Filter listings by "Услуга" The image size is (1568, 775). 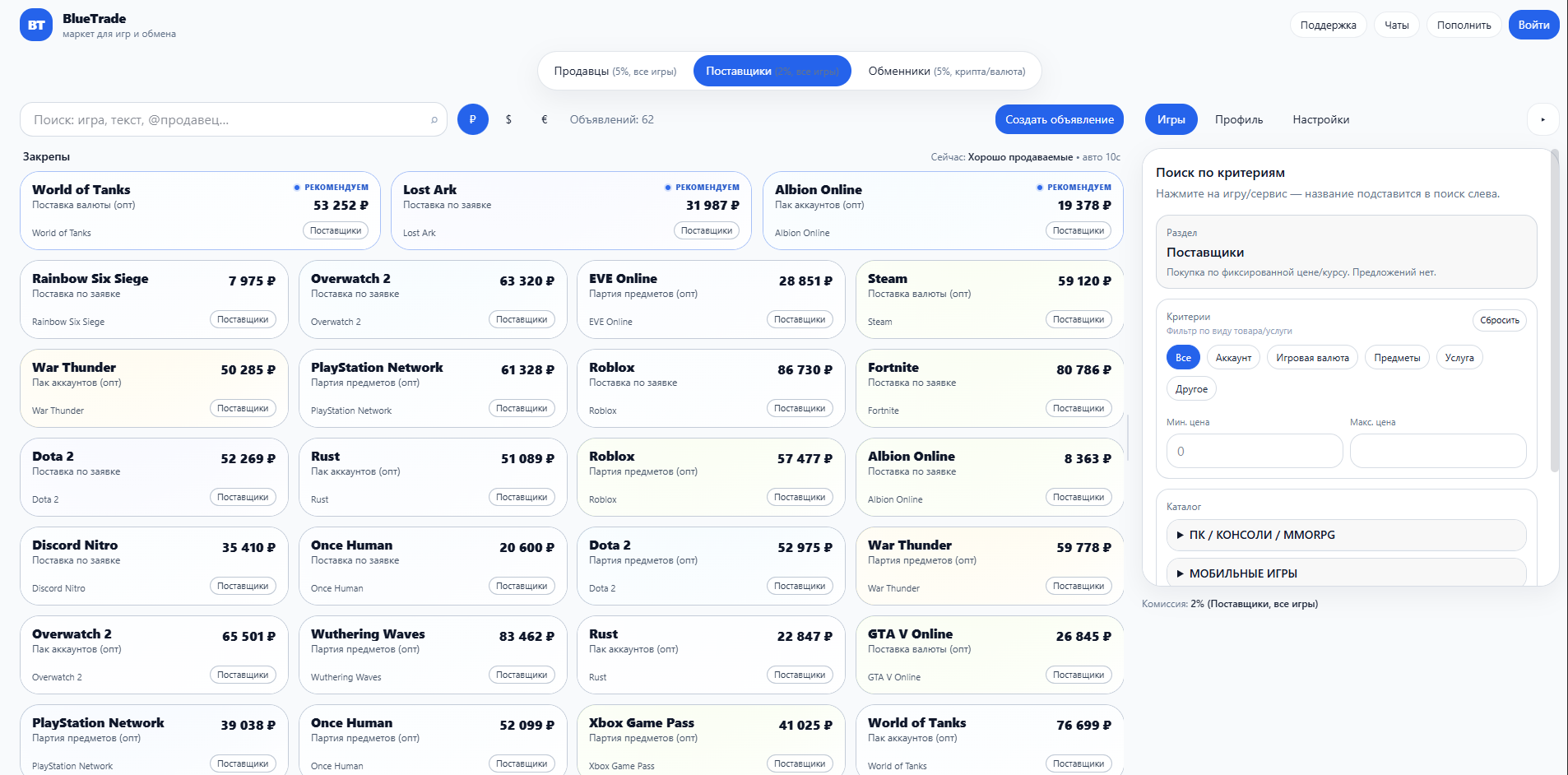1459,358
